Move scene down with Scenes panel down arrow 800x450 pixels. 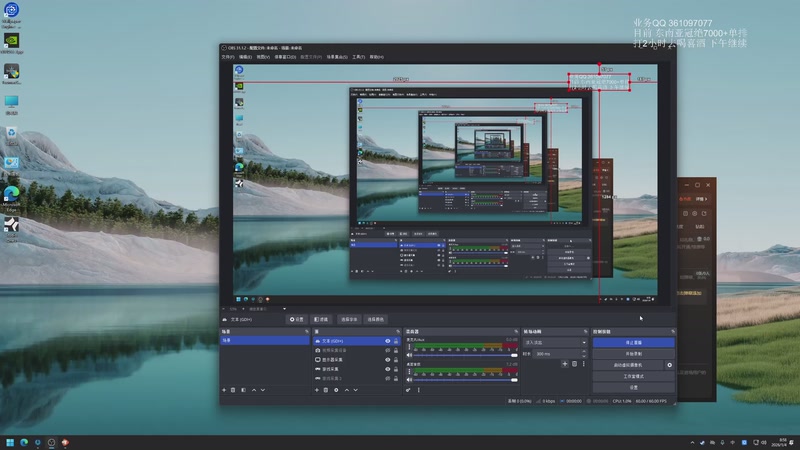tap(263, 390)
